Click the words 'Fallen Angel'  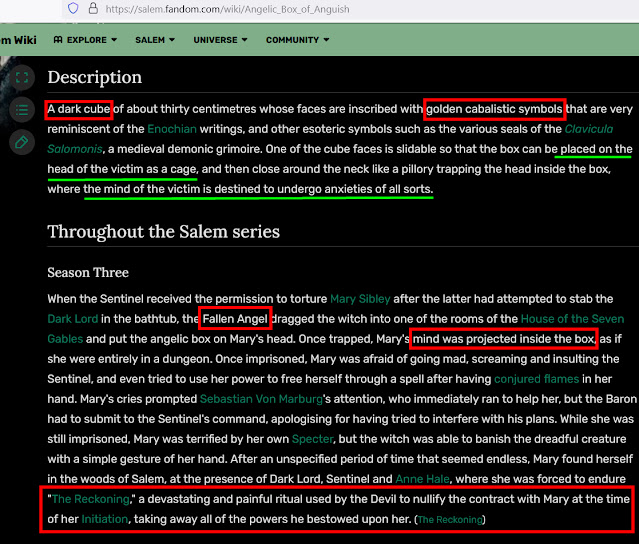coord(235,319)
